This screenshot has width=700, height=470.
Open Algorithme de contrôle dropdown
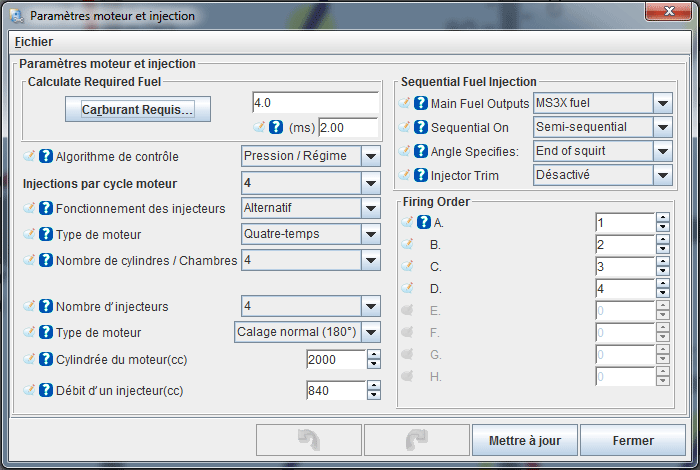371,157
